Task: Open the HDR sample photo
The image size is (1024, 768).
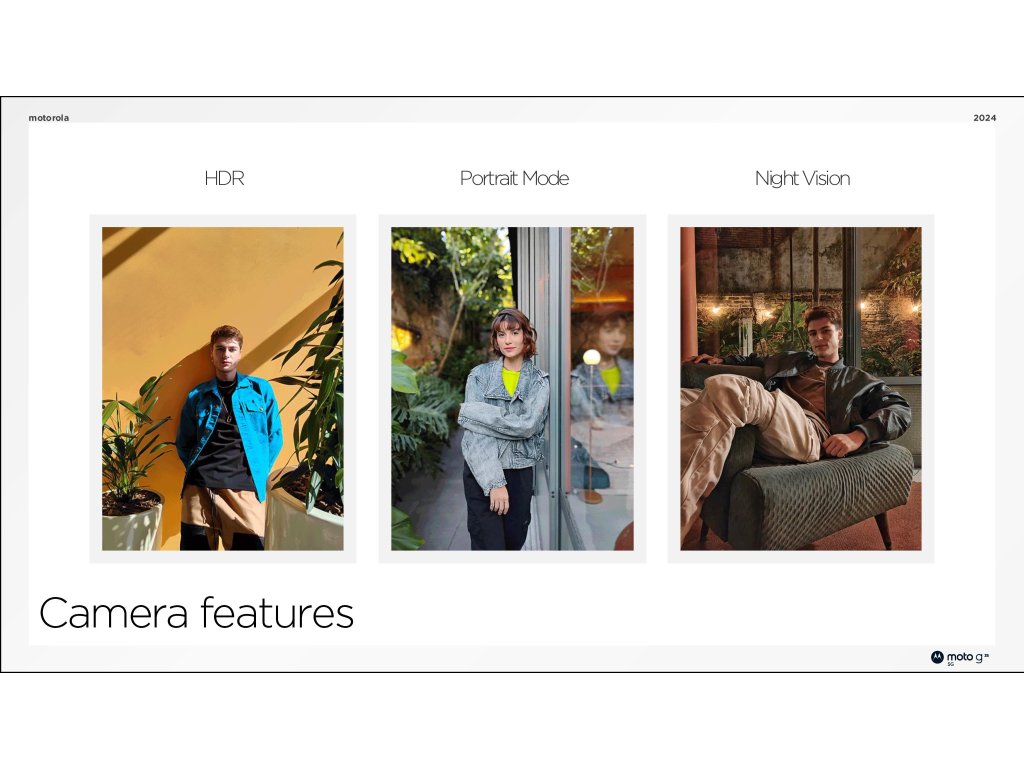Action: 223,389
